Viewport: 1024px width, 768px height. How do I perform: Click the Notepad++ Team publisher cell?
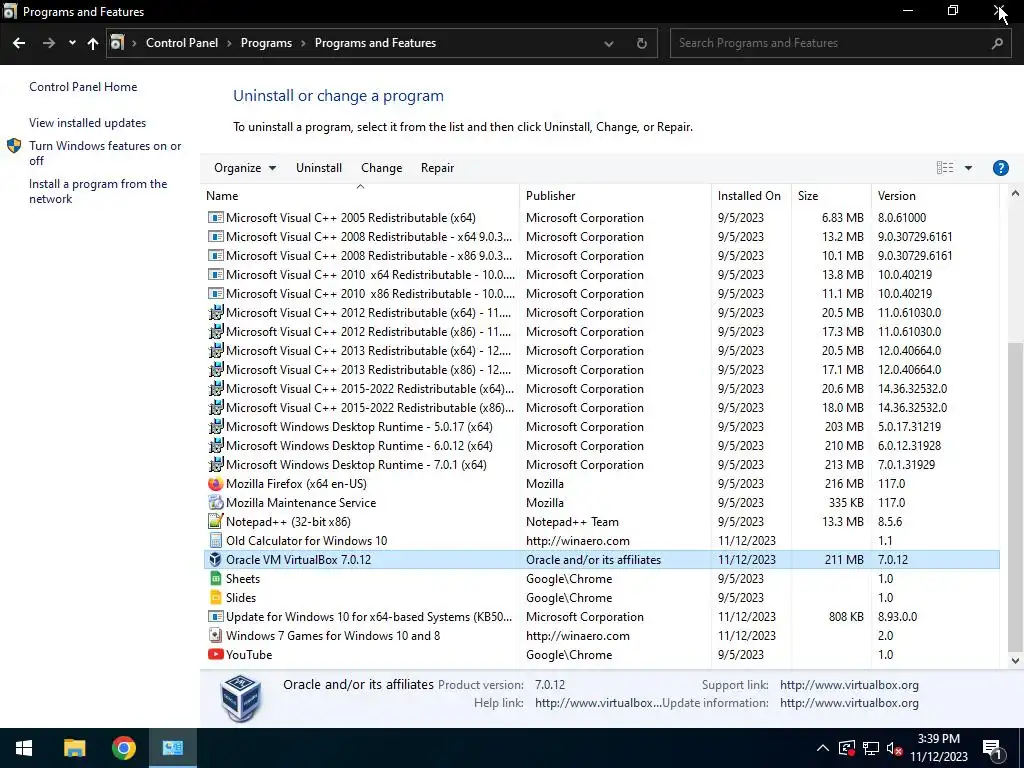[x=572, y=522]
